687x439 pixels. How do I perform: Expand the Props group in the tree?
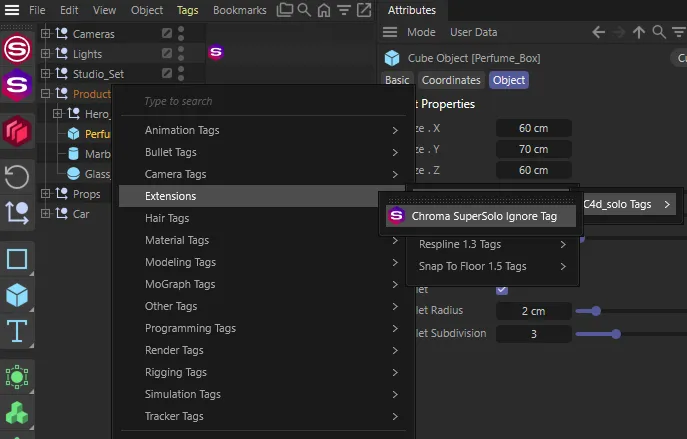click(x=45, y=193)
